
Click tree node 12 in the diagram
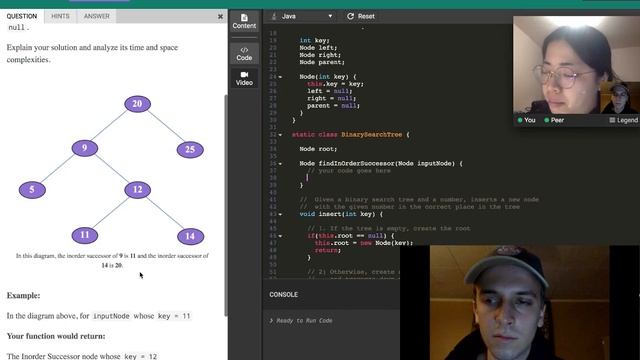(138, 190)
